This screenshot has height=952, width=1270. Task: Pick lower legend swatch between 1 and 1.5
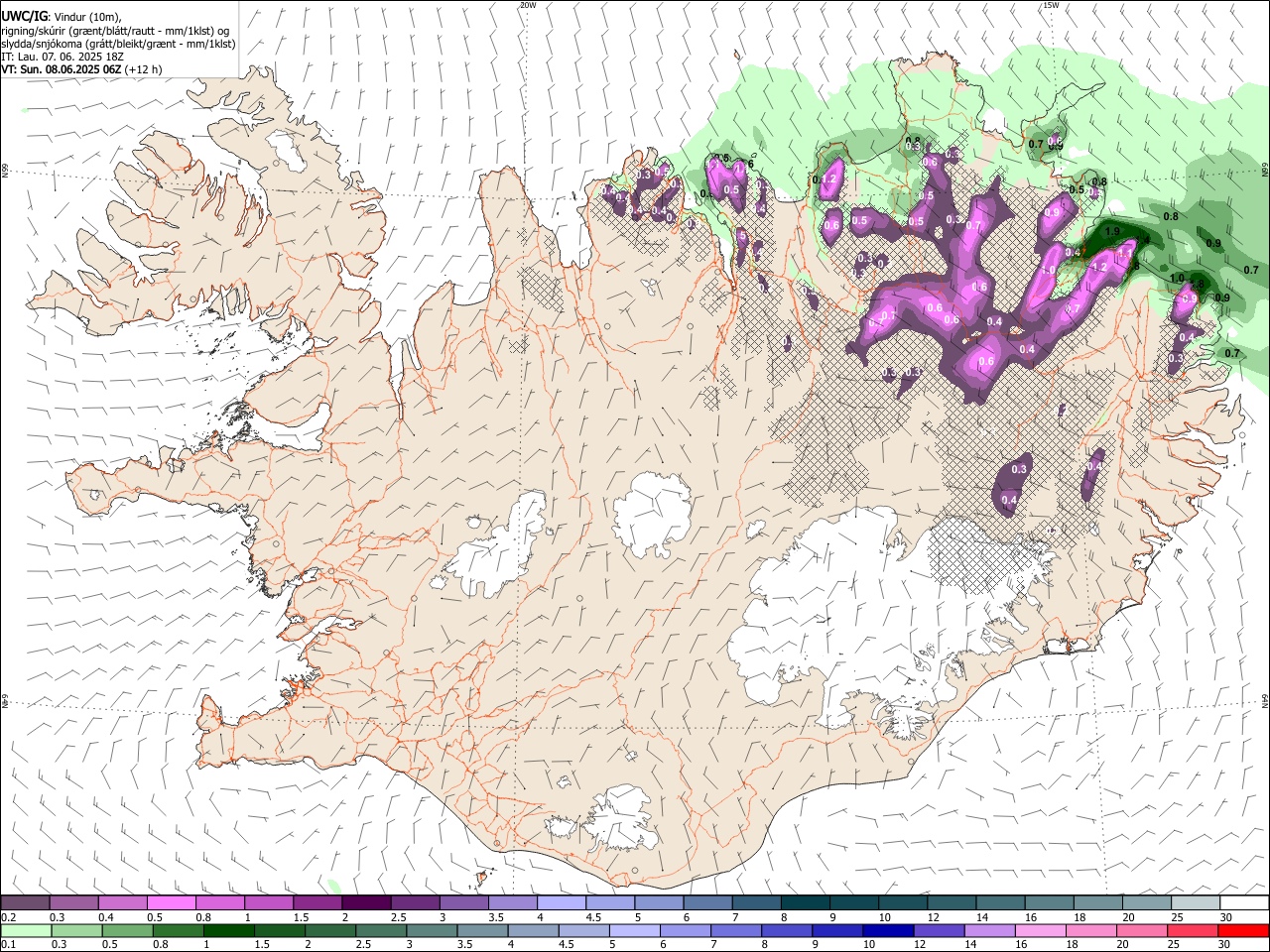pos(228,930)
